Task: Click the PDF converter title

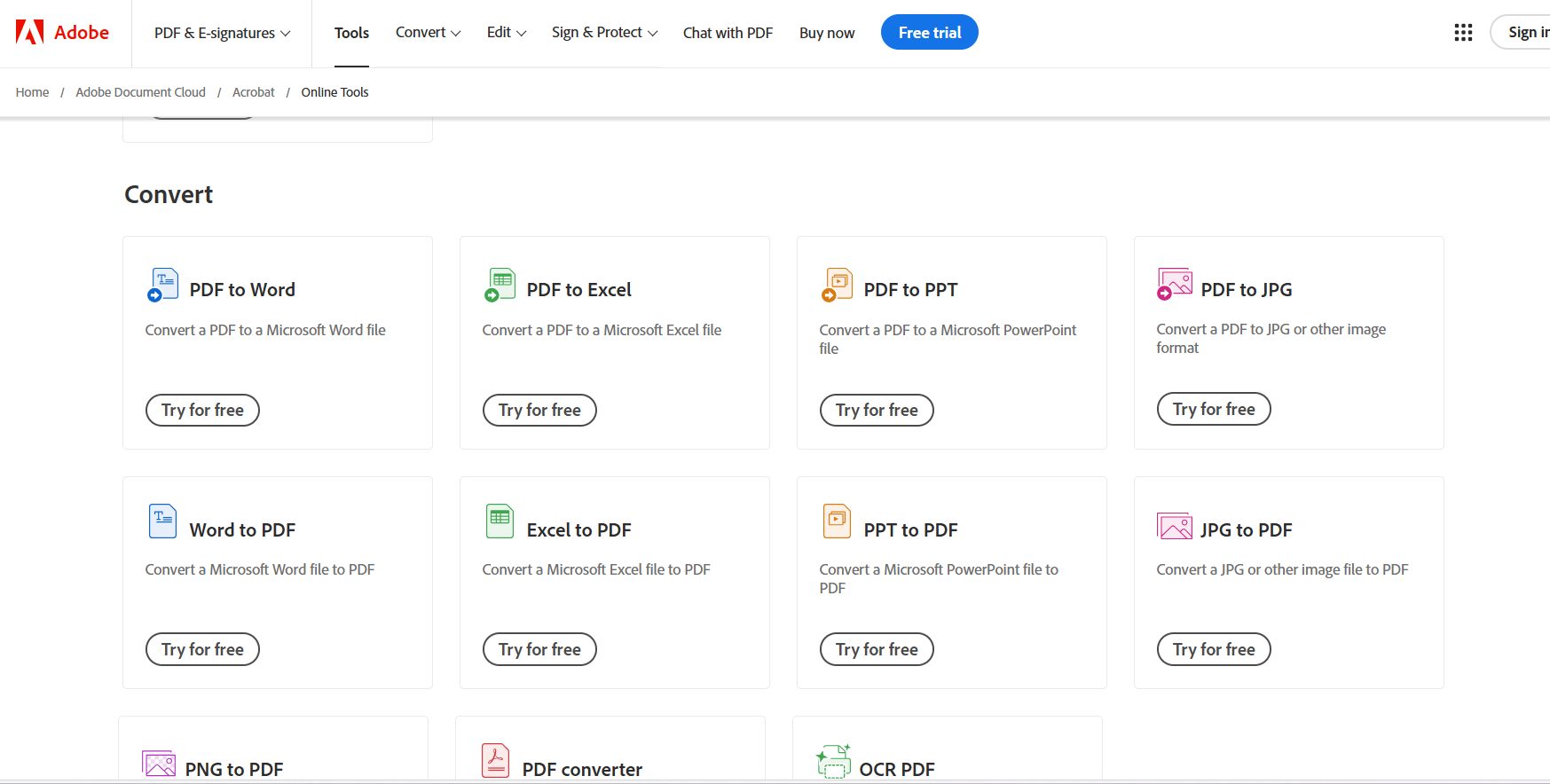Action: pyautogui.click(x=582, y=770)
